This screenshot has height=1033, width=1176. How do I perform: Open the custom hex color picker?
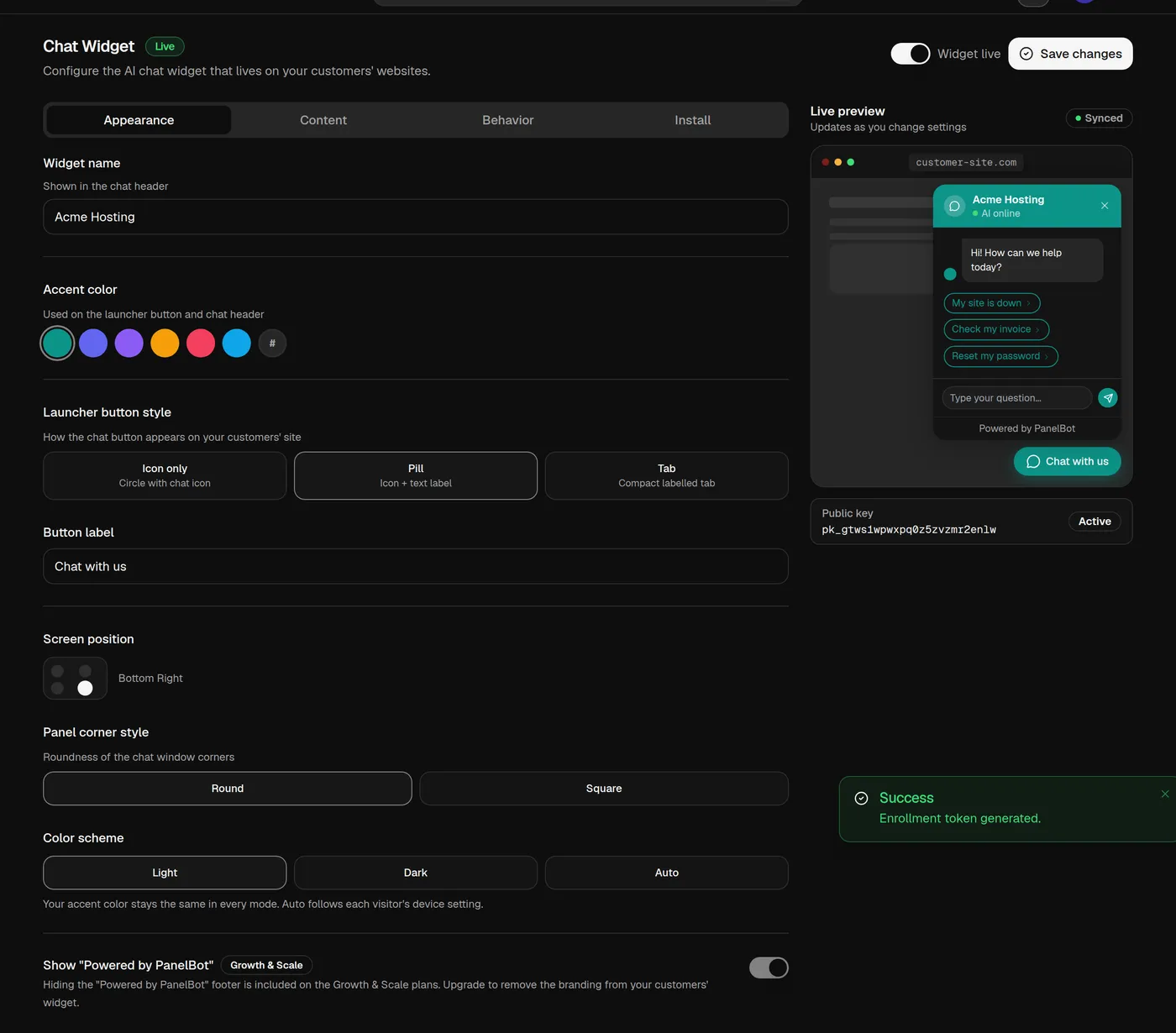pos(272,343)
